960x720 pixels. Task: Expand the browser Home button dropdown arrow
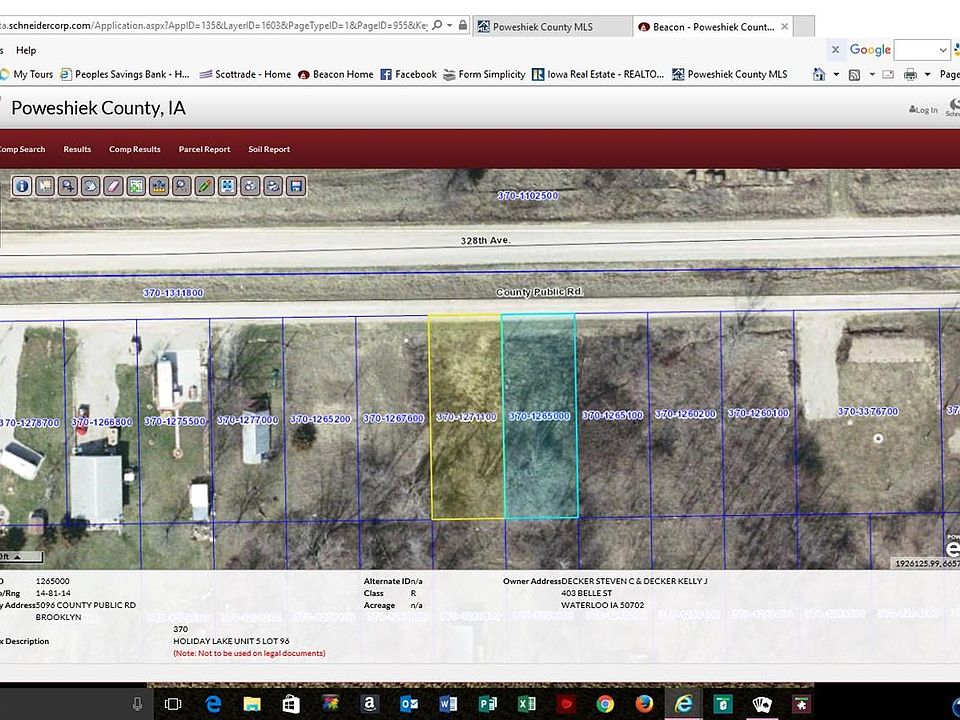point(836,74)
